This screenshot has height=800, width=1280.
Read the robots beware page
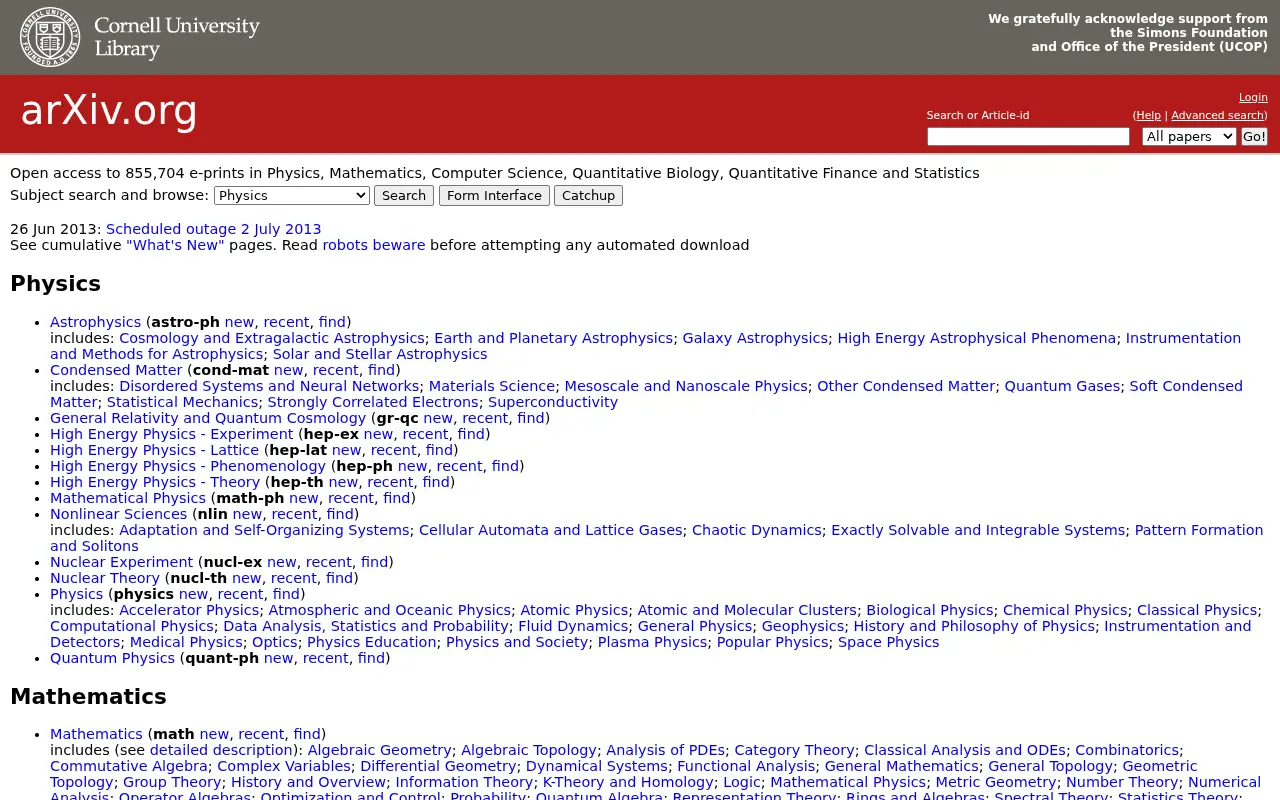[374, 245]
